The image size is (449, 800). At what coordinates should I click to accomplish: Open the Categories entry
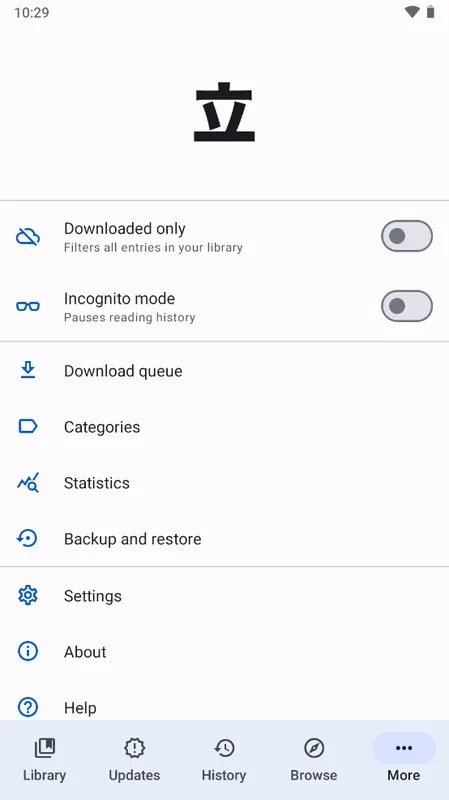(x=224, y=427)
